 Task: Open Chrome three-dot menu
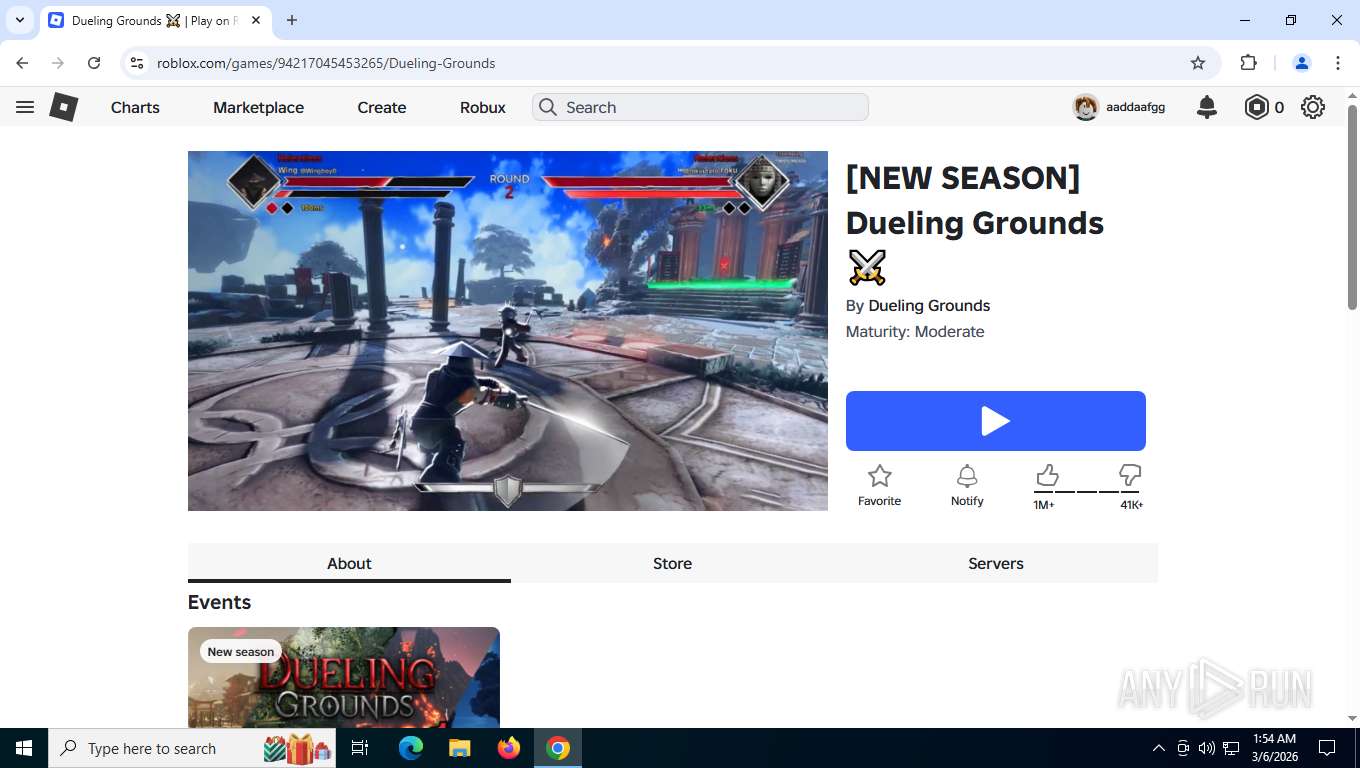click(x=1338, y=63)
